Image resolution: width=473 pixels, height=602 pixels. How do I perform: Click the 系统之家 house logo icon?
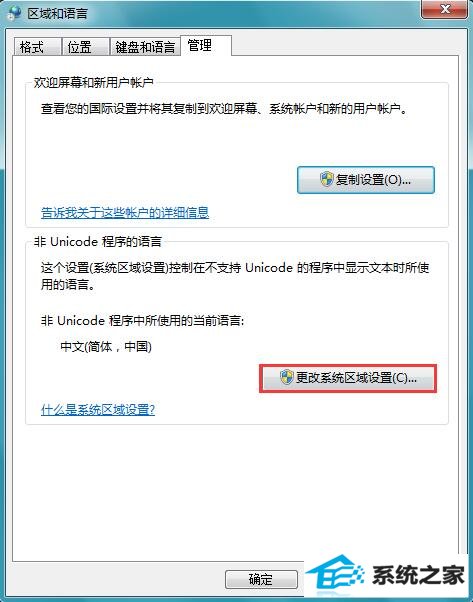(x=335, y=575)
